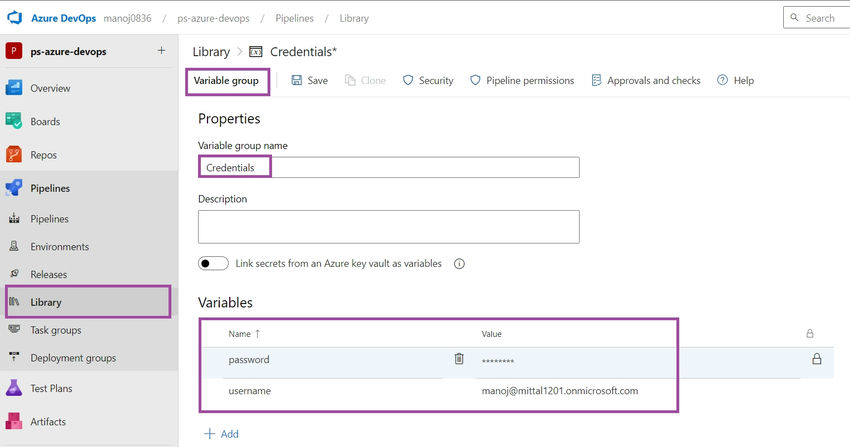The width and height of the screenshot is (850, 447).
Task: Open Pipeline permissions
Action: pyautogui.click(x=521, y=81)
